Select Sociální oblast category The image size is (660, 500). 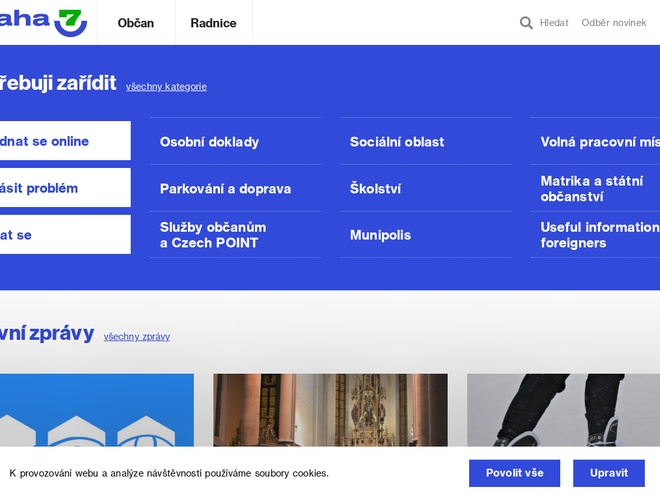(x=397, y=142)
